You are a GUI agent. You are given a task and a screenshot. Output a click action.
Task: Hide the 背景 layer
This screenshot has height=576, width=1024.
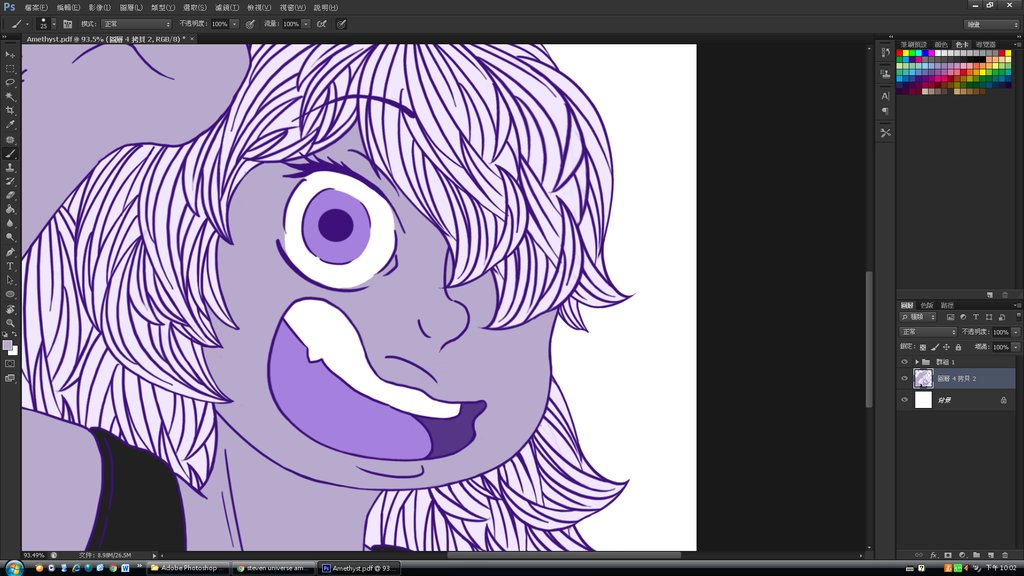pyautogui.click(x=904, y=400)
